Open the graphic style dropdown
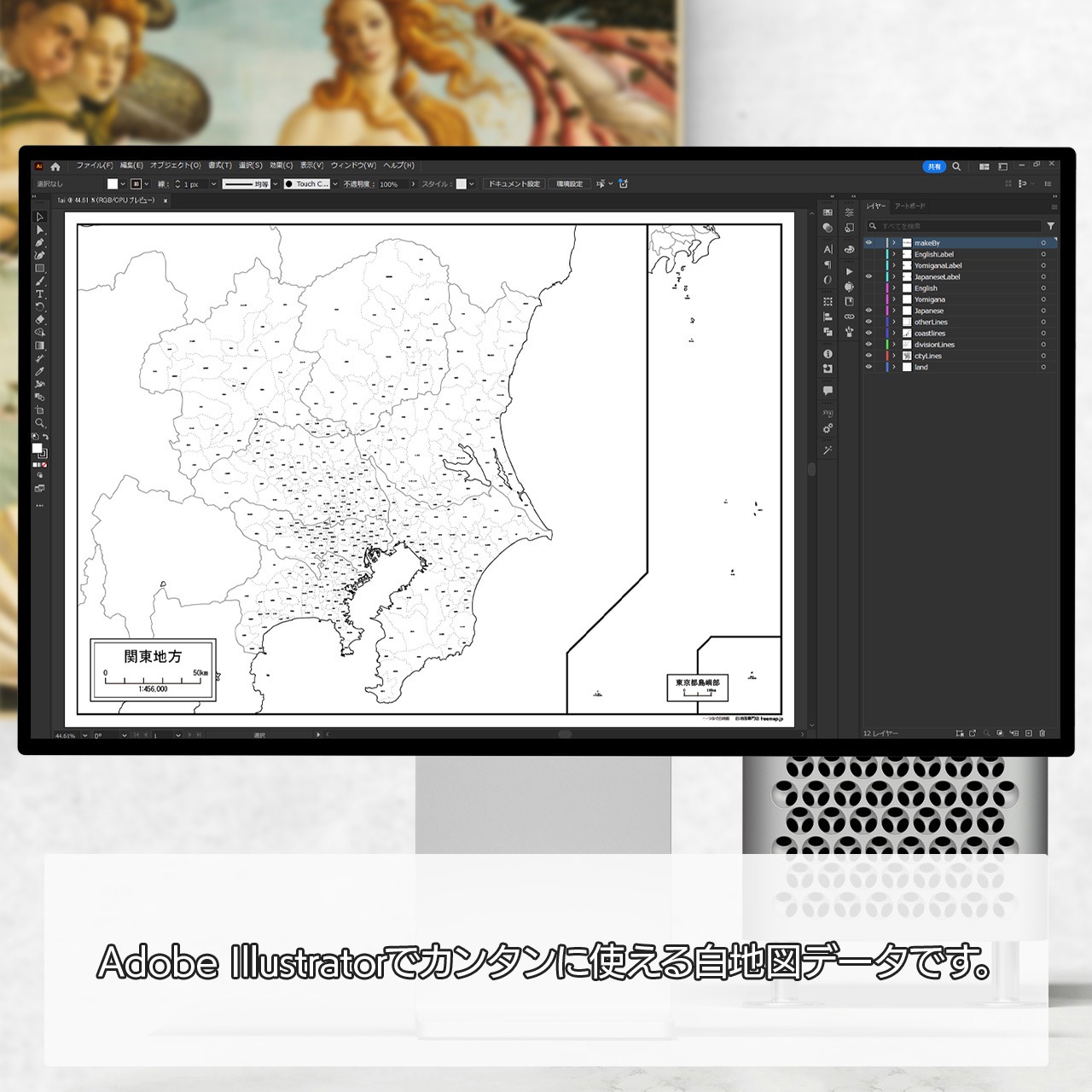The image size is (1092, 1092). [x=472, y=184]
